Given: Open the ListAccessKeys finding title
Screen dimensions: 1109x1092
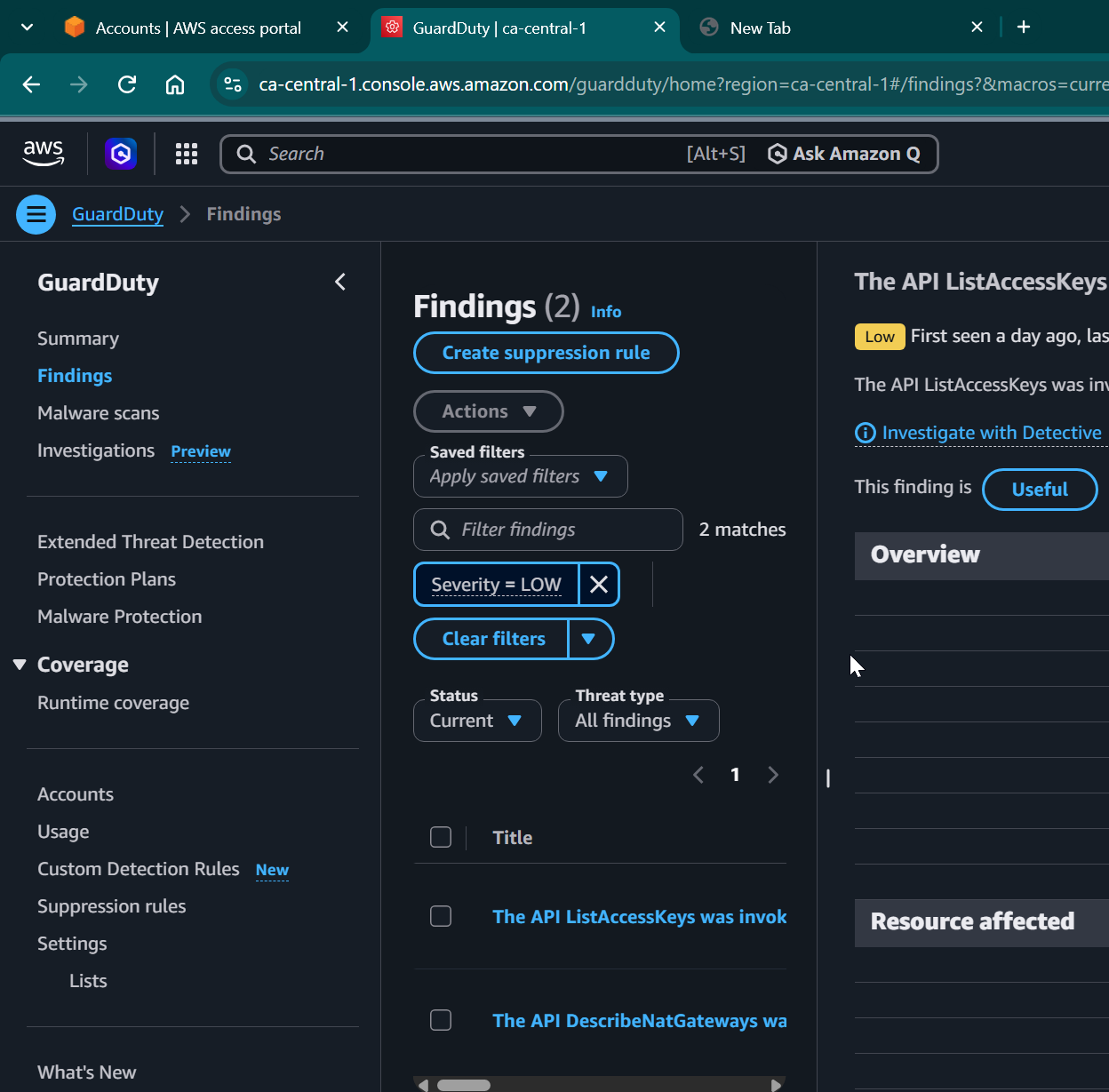Looking at the screenshot, I should click(640, 917).
